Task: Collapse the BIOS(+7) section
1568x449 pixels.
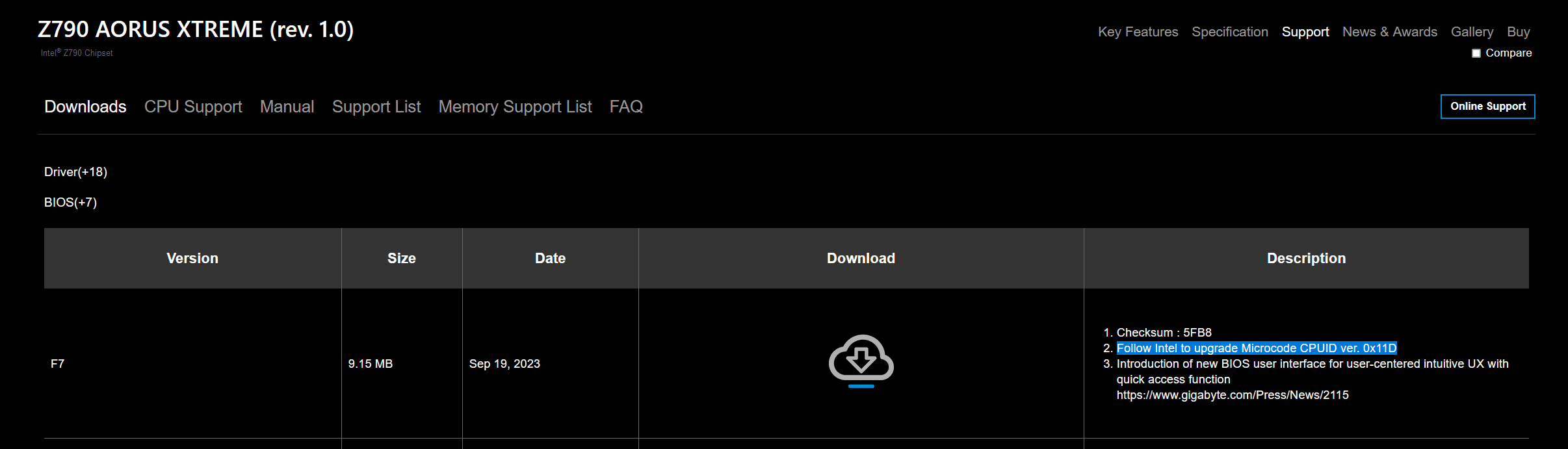Action: [70, 202]
